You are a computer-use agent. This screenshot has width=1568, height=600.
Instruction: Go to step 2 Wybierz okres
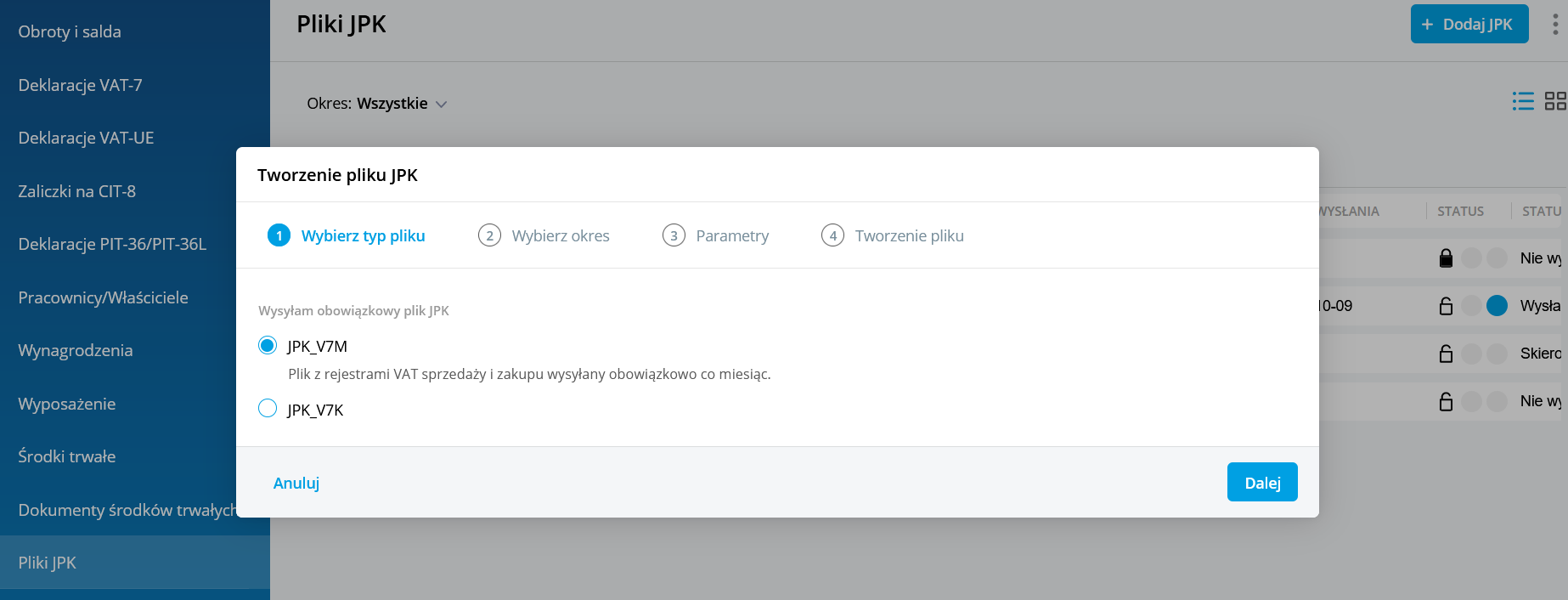tap(544, 235)
